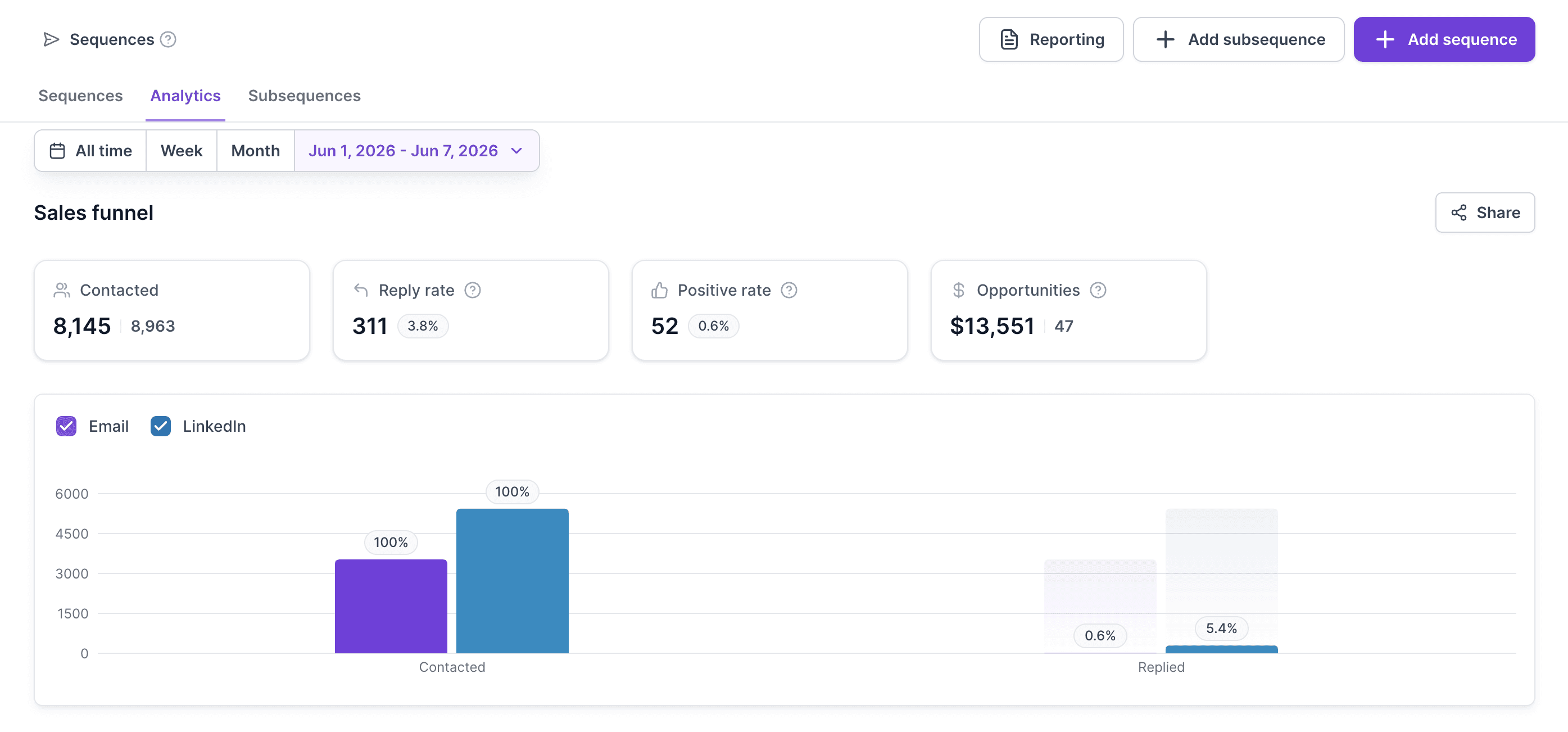This screenshot has width=1568, height=732.
Task: Click the Sales funnel heading
Action: (x=94, y=213)
